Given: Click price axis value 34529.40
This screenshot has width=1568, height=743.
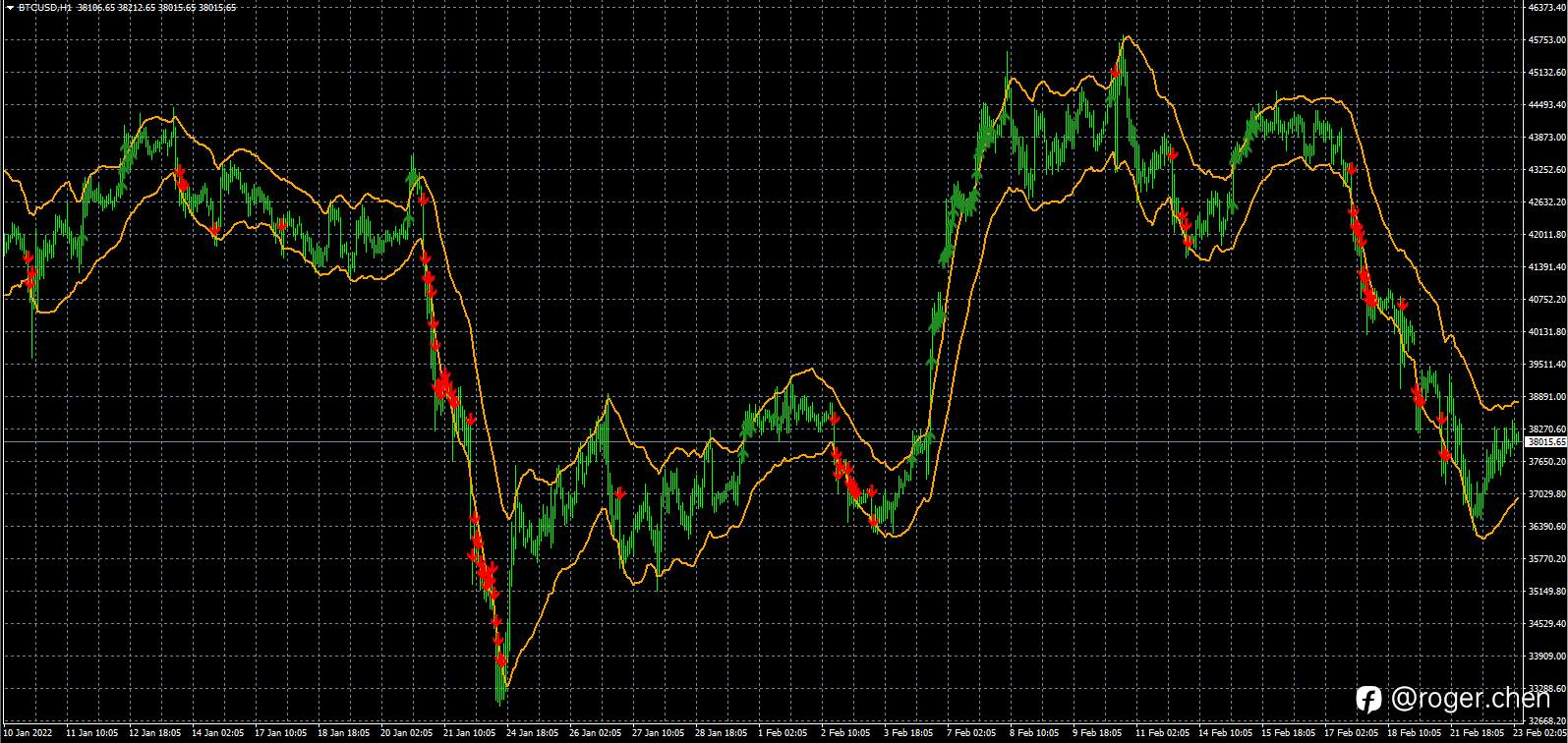Looking at the screenshot, I should point(1546,623).
